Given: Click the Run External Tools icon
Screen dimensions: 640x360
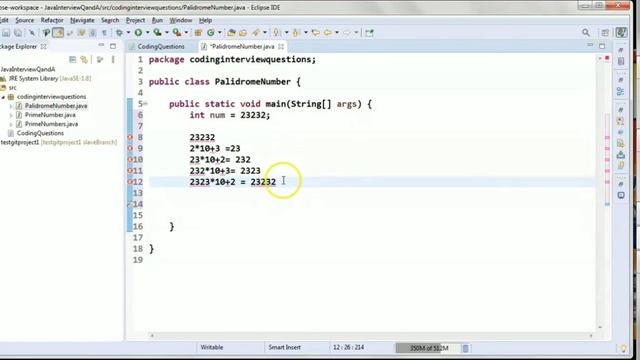Looking at the screenshot, I should [177, 32].
